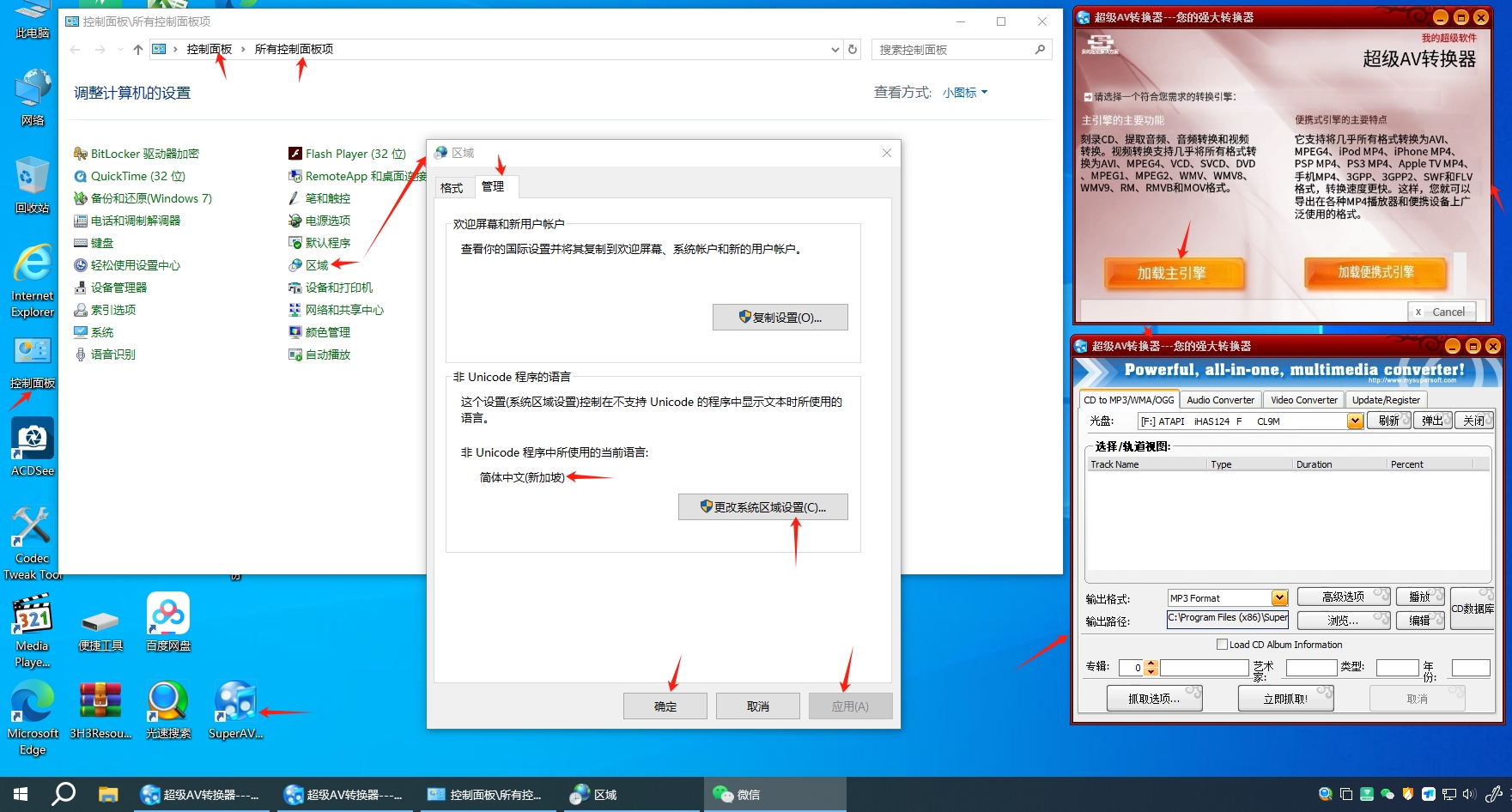Click 弹出 disc button

[x=1432, y=421]
